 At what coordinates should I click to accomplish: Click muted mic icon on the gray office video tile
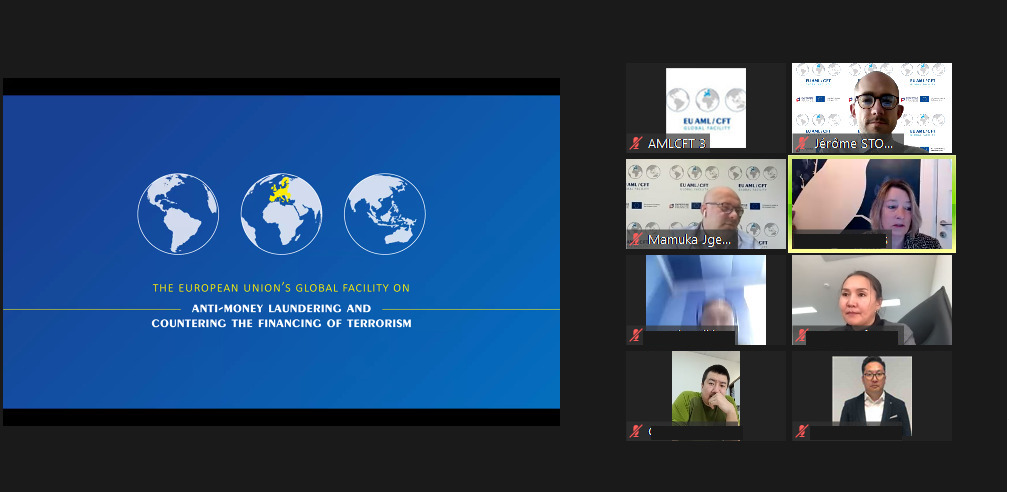point(801,336)
